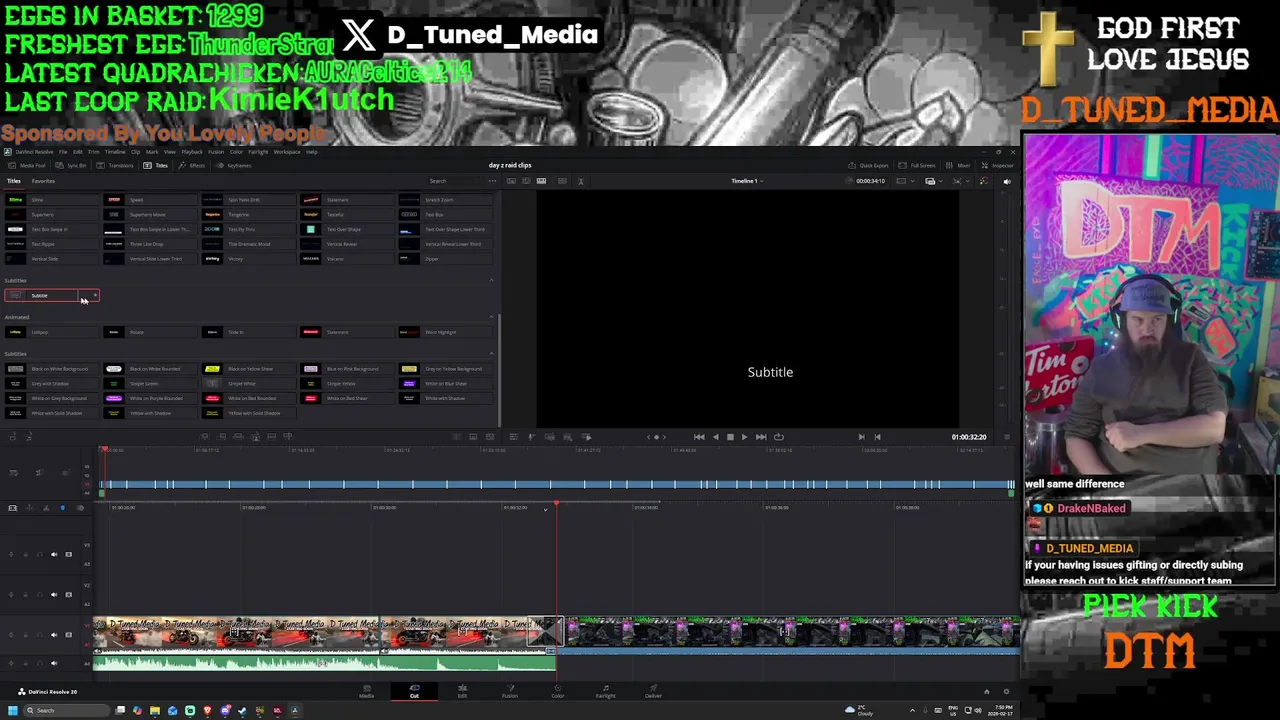Screen dimensions: 1280x720
Task: Switch to the Fairlight page
Action: pos(605,691)
